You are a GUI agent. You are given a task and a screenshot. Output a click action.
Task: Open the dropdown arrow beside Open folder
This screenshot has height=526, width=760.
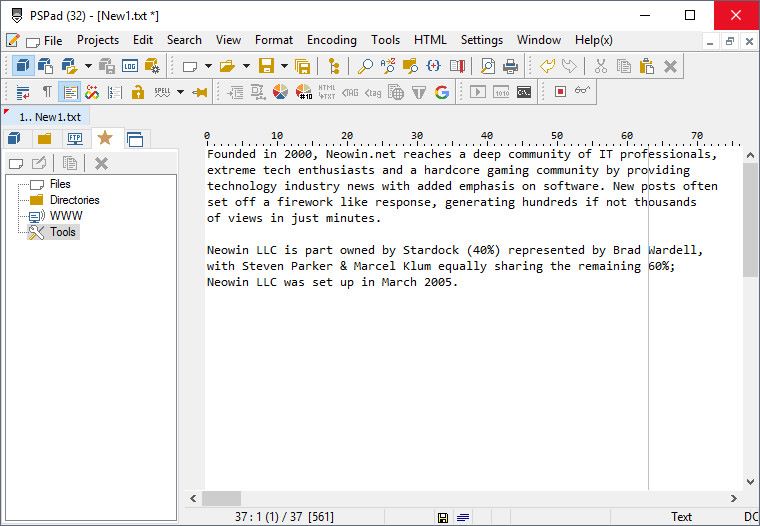pyautogui.click(x=246, y=66)
